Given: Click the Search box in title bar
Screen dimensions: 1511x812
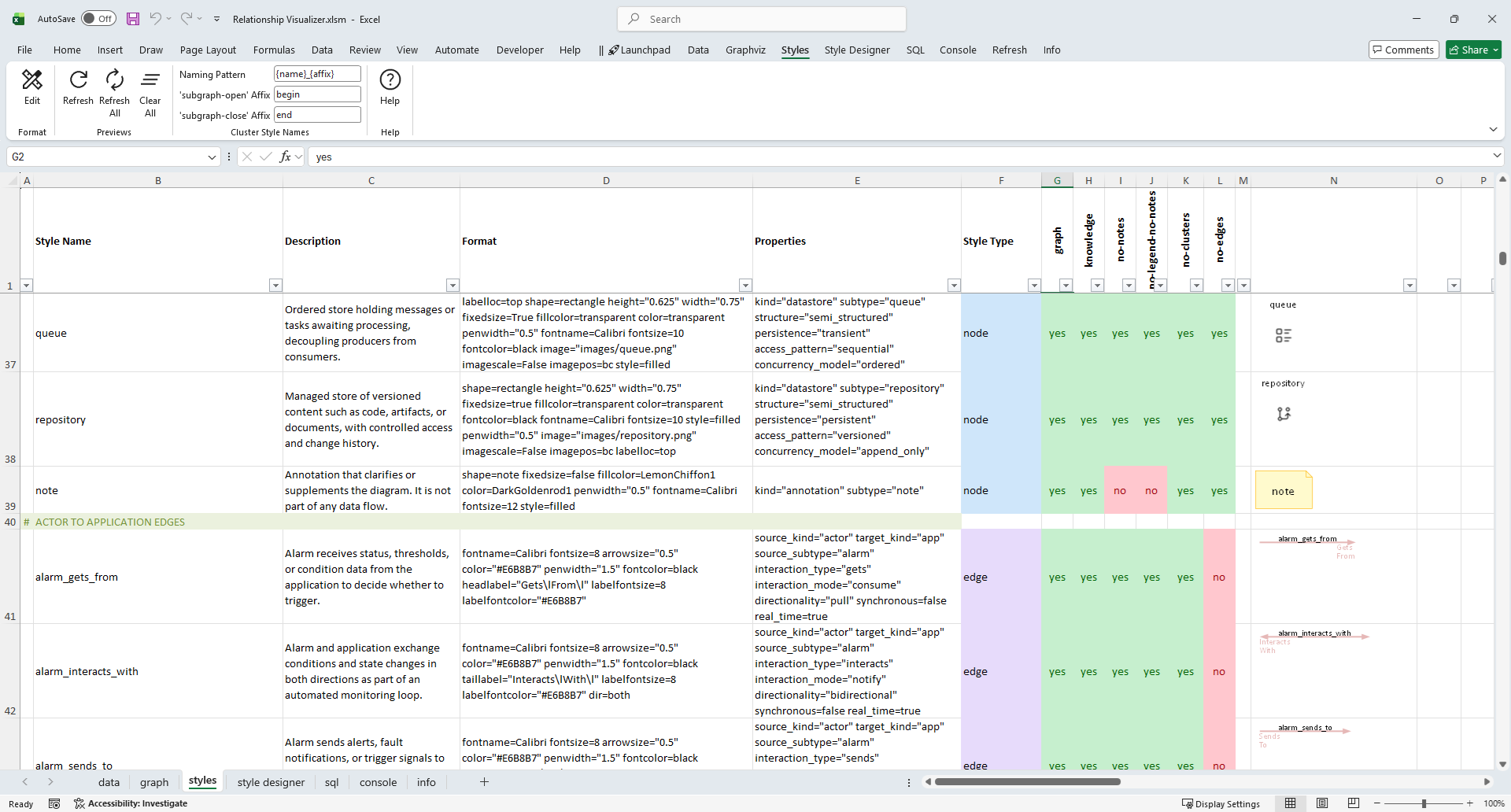Looking at the screenshot, I should pos(762,19).
